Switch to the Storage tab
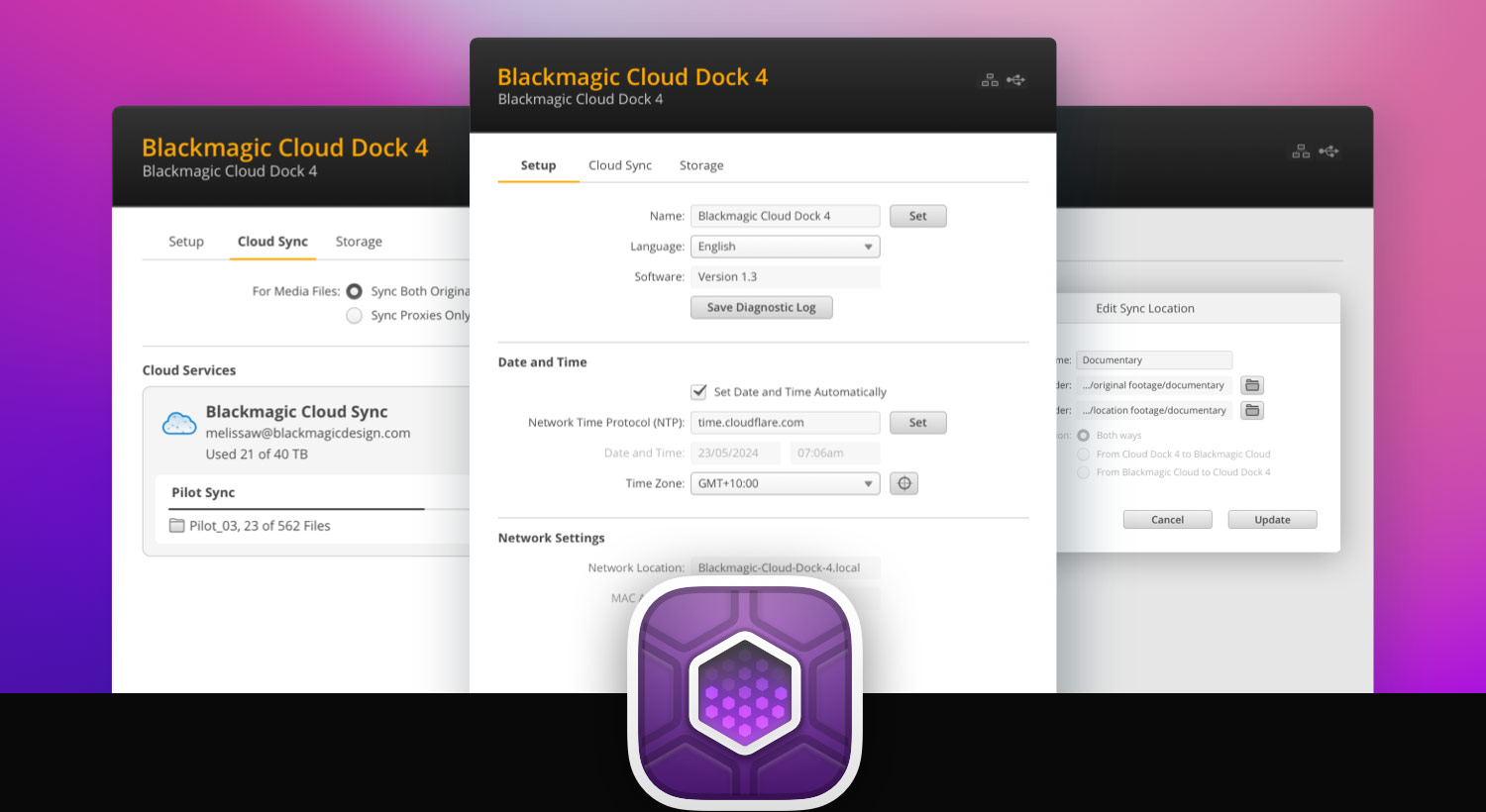Image resolution: width=1486 pixels, height=812 pixels. pos(701,165)
